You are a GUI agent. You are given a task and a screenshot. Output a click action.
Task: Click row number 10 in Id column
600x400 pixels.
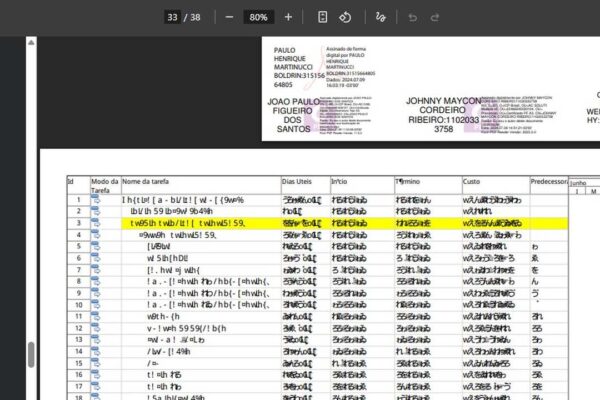pyautogui.click(x=79, y=305)
